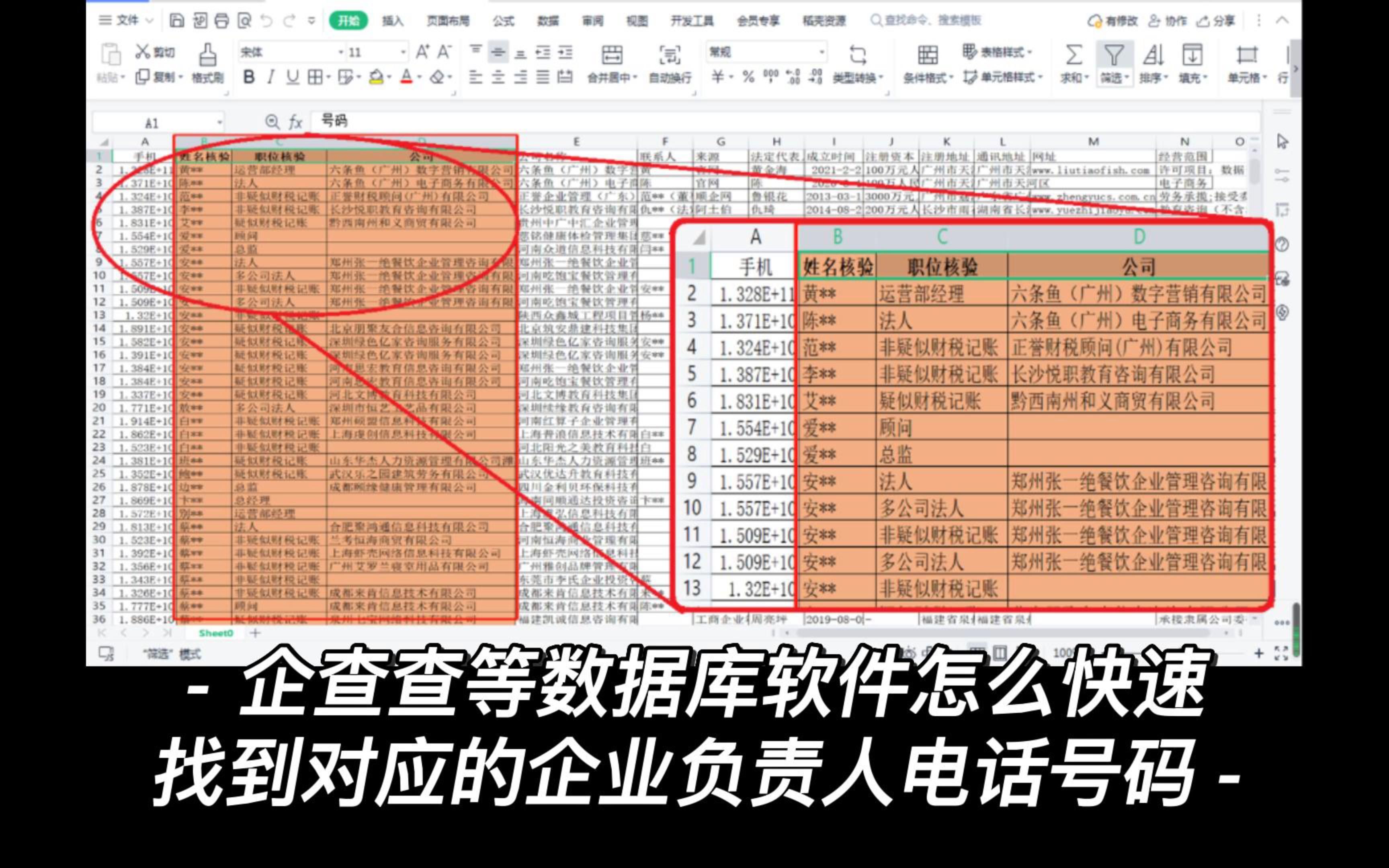Toggle Bold formatting

pos(248,77)
